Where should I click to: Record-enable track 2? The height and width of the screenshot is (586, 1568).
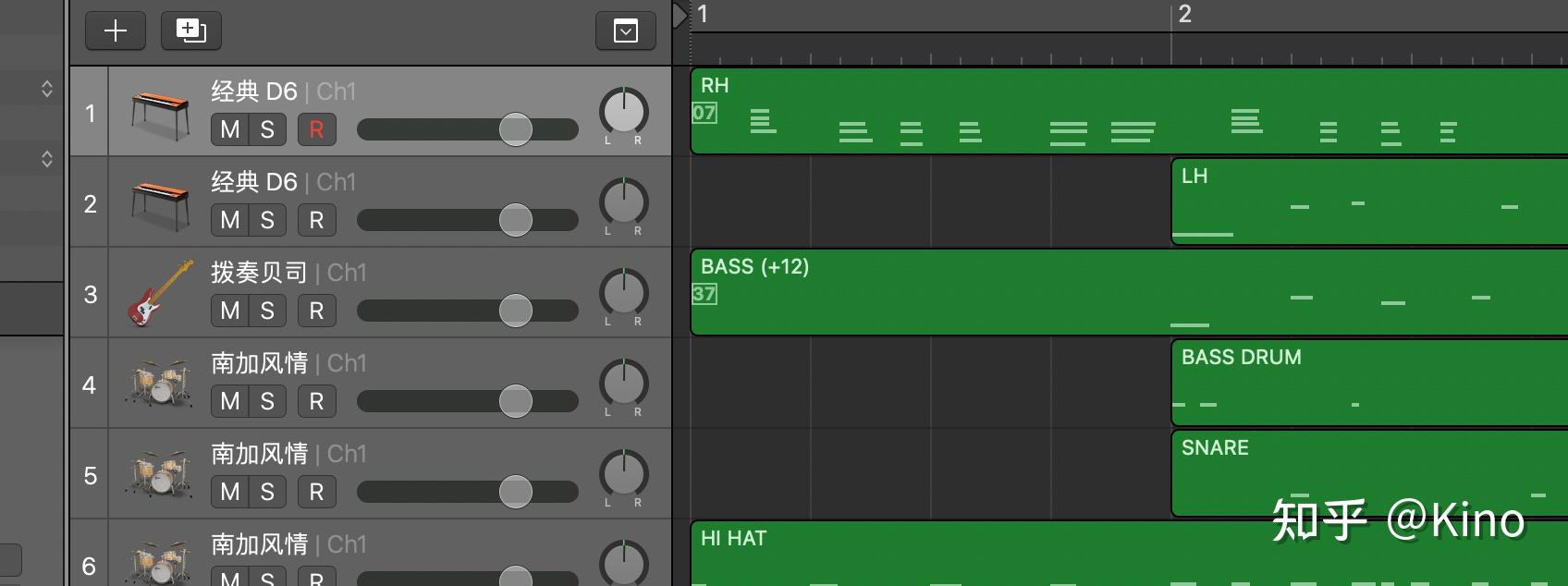pos(316,220)
